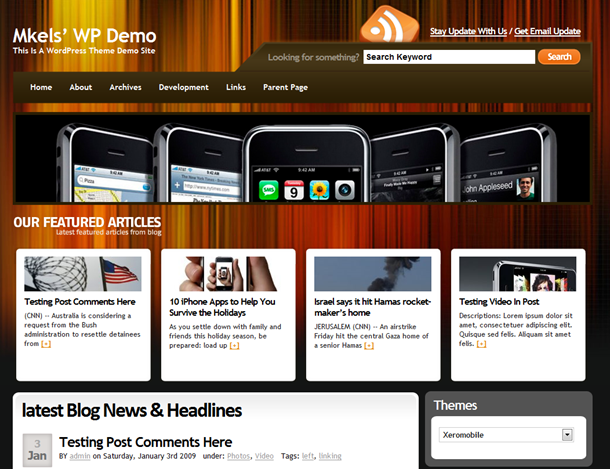
Task: Click the linking tag link
Action: (x=330, y=456)
